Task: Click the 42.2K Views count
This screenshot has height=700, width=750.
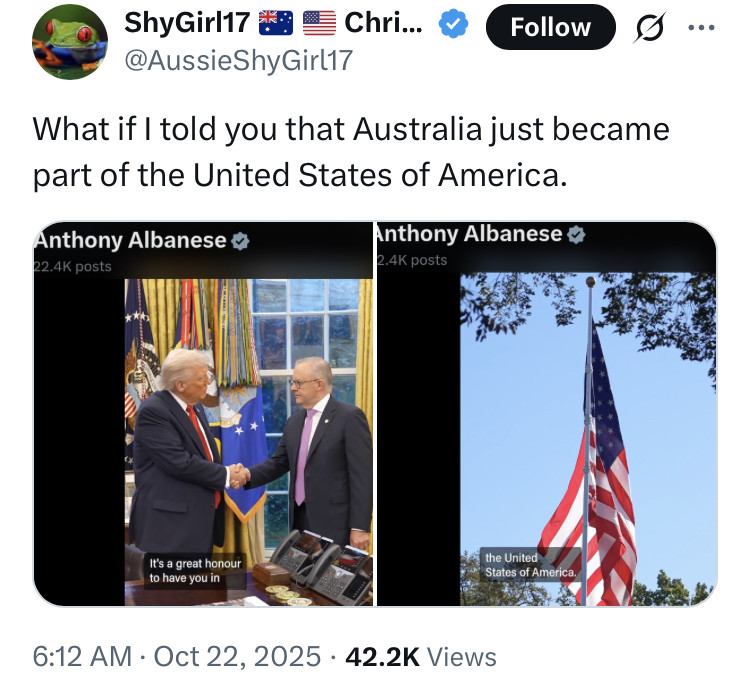Action: pos(421,656)
